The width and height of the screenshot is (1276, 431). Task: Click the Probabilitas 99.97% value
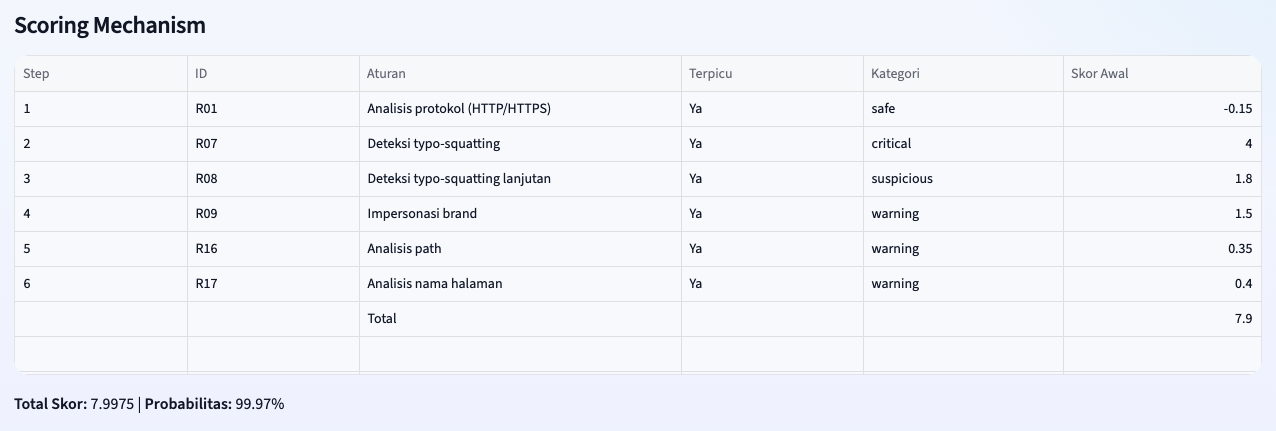(260, 404)
